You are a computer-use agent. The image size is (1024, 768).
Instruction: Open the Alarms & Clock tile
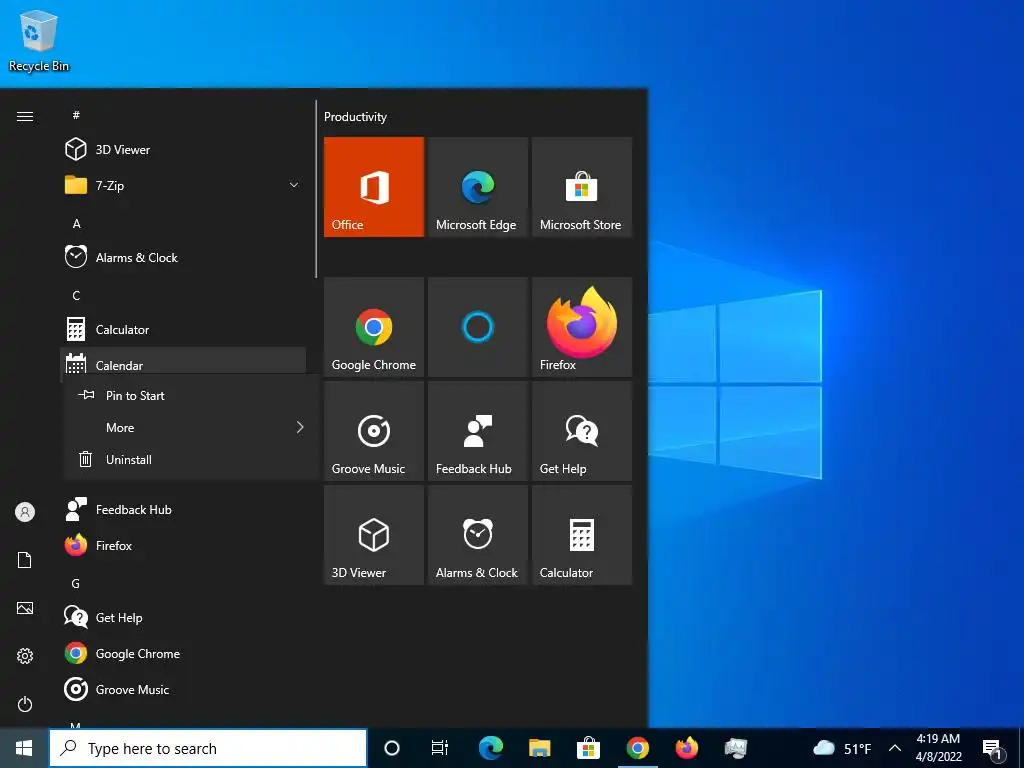pyautogui.click(x=477, y=535)
